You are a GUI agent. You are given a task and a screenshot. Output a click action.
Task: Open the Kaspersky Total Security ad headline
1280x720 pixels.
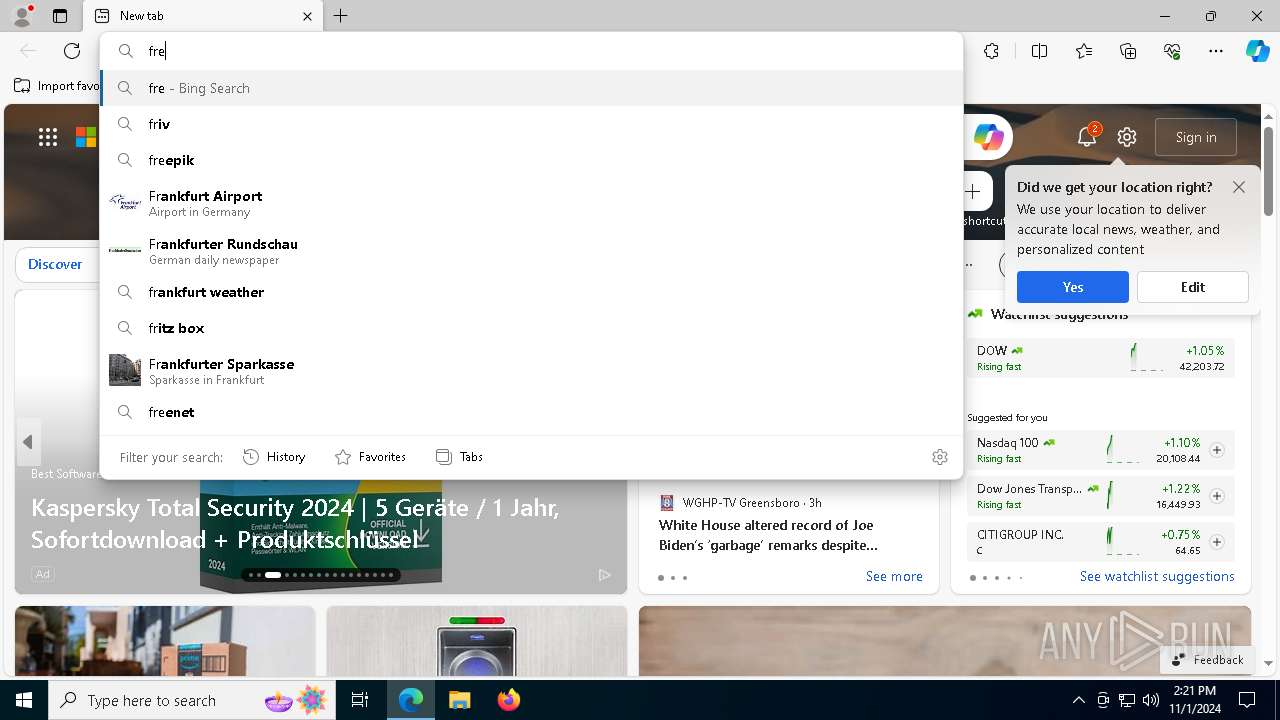pyautogui.click(x=295, y=523)
